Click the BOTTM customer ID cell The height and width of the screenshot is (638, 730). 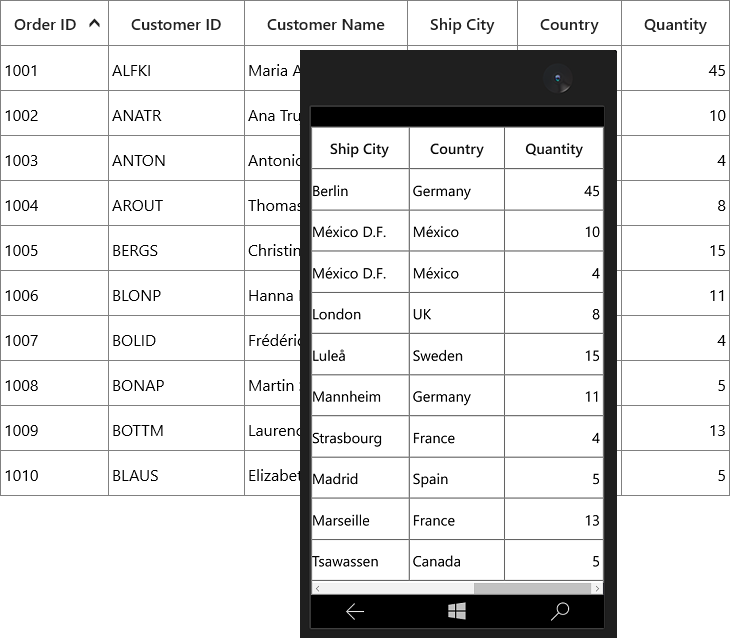click(176, 428)
